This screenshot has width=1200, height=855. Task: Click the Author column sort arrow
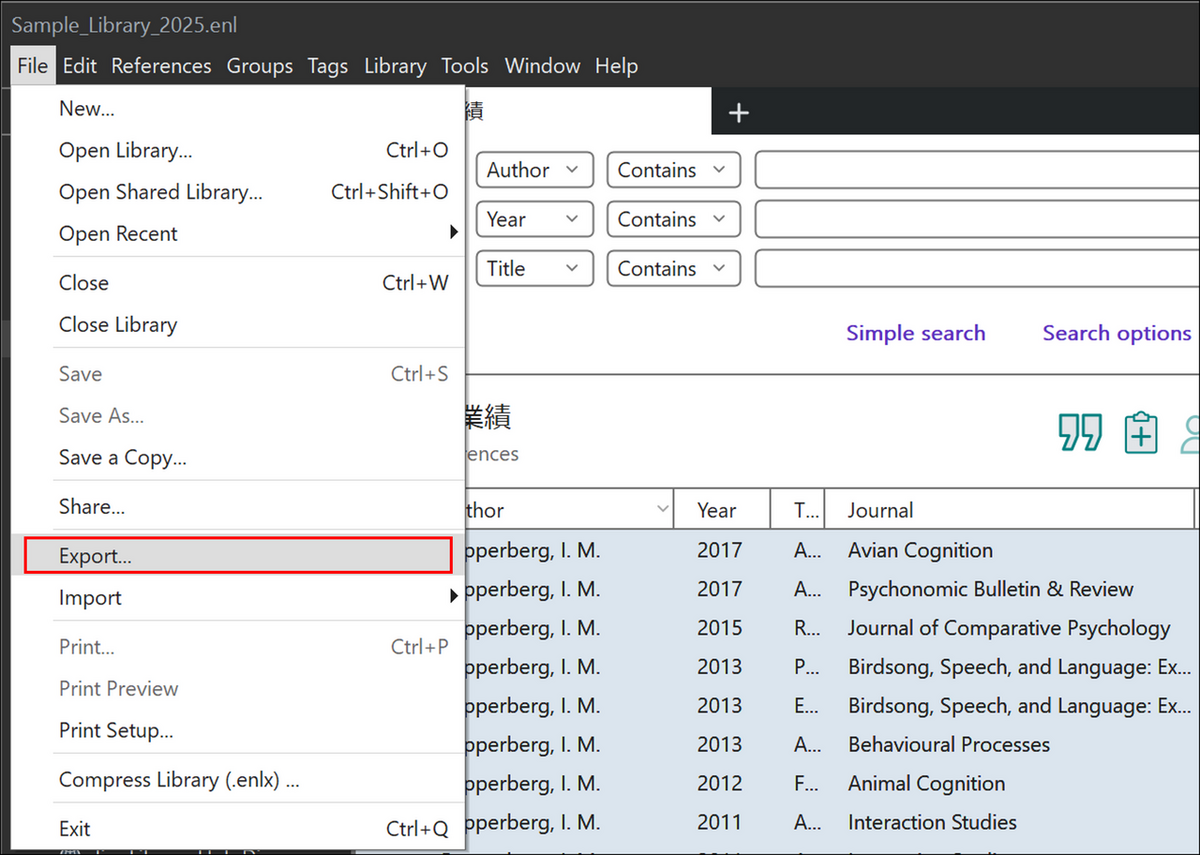[x=662, y=510]
